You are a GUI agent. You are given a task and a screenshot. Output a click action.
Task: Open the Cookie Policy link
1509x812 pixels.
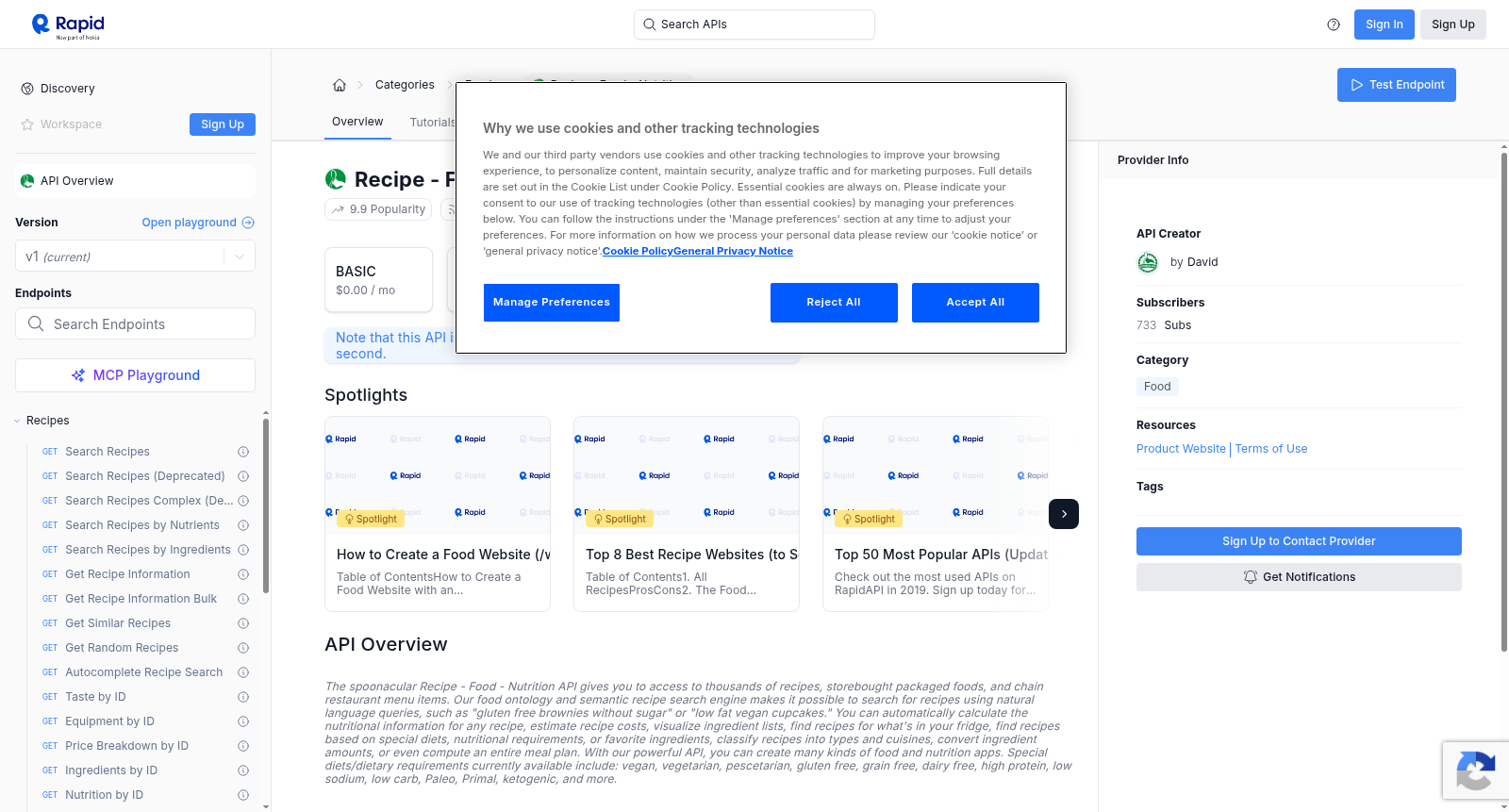(638, 251)
